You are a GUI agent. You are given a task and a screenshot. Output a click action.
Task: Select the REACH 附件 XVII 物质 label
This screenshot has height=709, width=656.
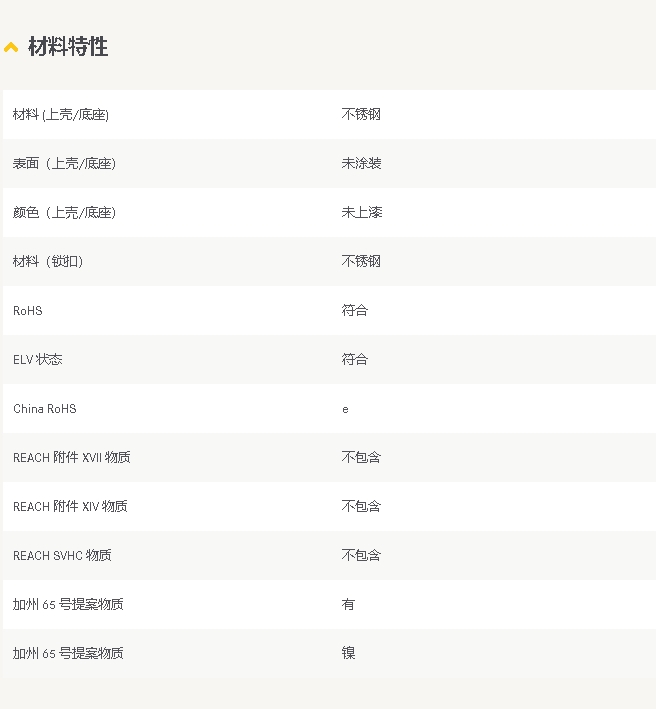click(x=72, y=458)
